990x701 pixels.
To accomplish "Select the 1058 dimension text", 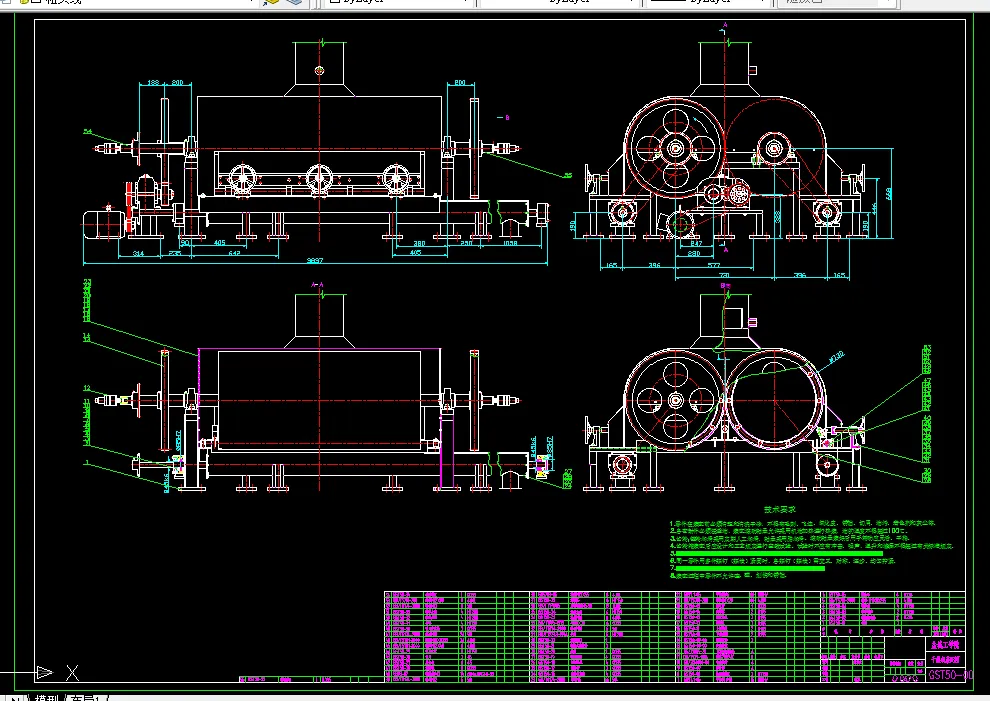I will 510,243.
